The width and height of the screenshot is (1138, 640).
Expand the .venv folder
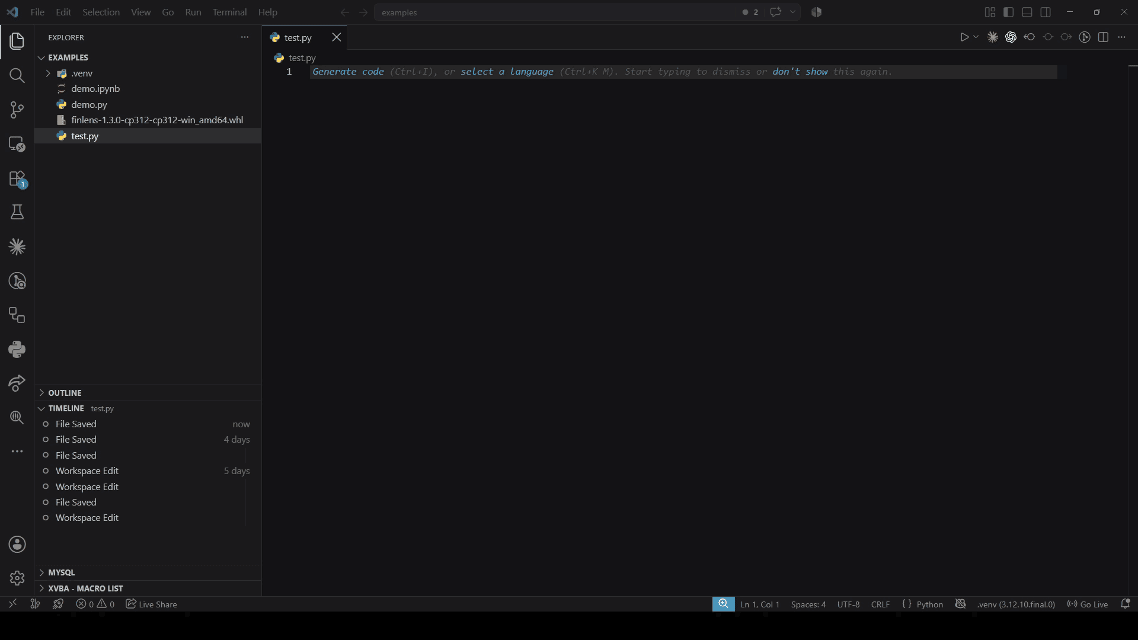(147, 73)
